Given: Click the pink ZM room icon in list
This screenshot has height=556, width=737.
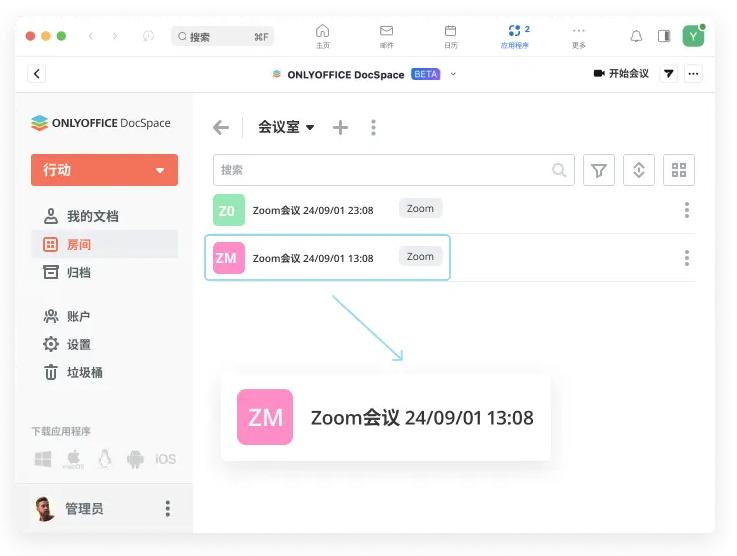Looking at the screenshot, I should click(229, 258).
